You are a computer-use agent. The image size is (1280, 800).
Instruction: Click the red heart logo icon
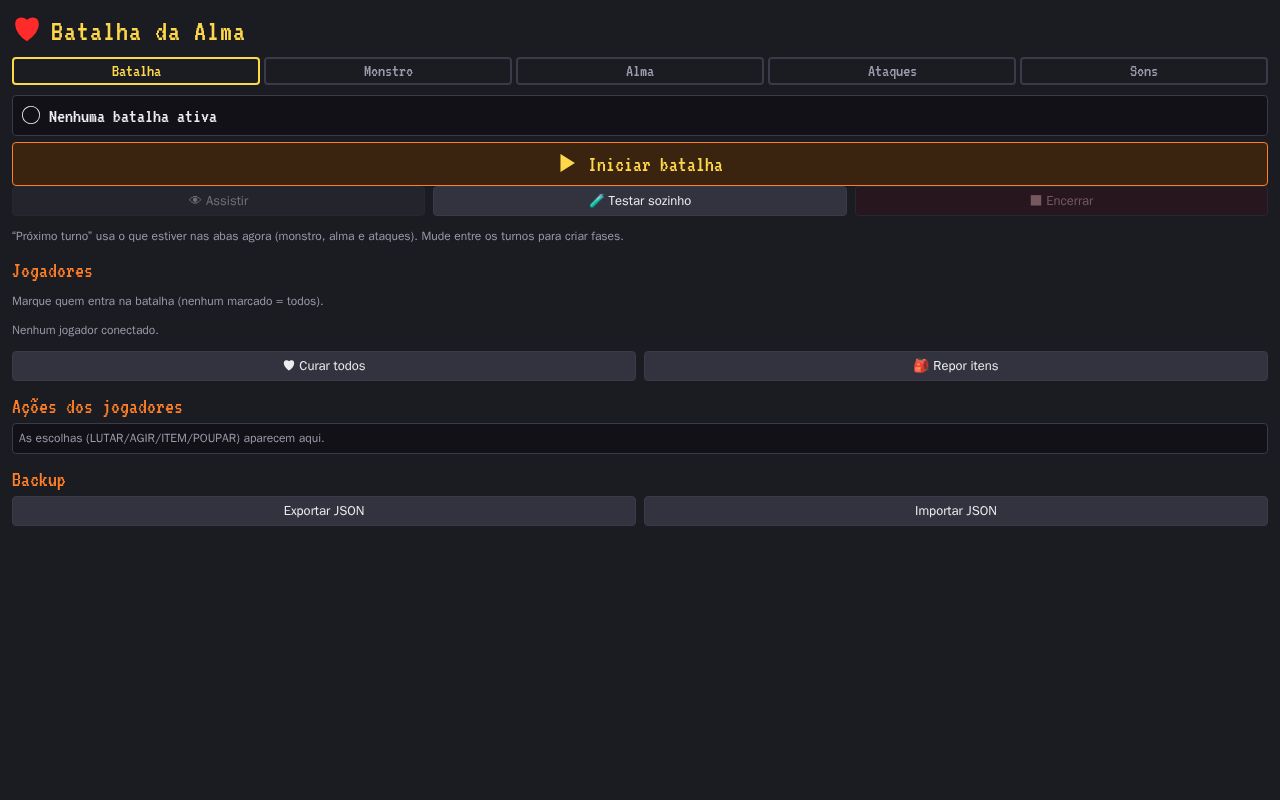tap(27, 30)
